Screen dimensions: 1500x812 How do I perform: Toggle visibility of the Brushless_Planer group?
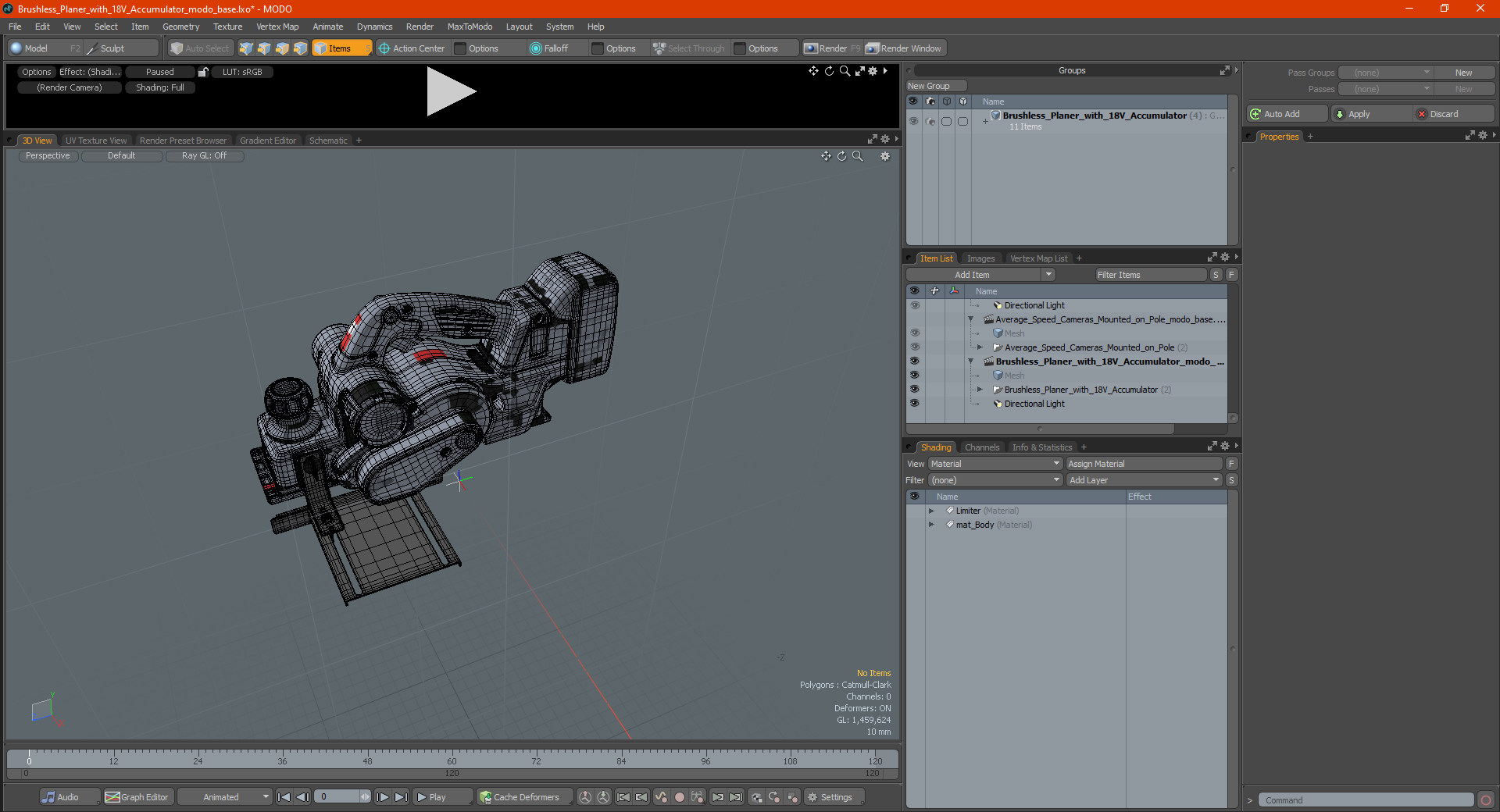(x=912, y=121)
